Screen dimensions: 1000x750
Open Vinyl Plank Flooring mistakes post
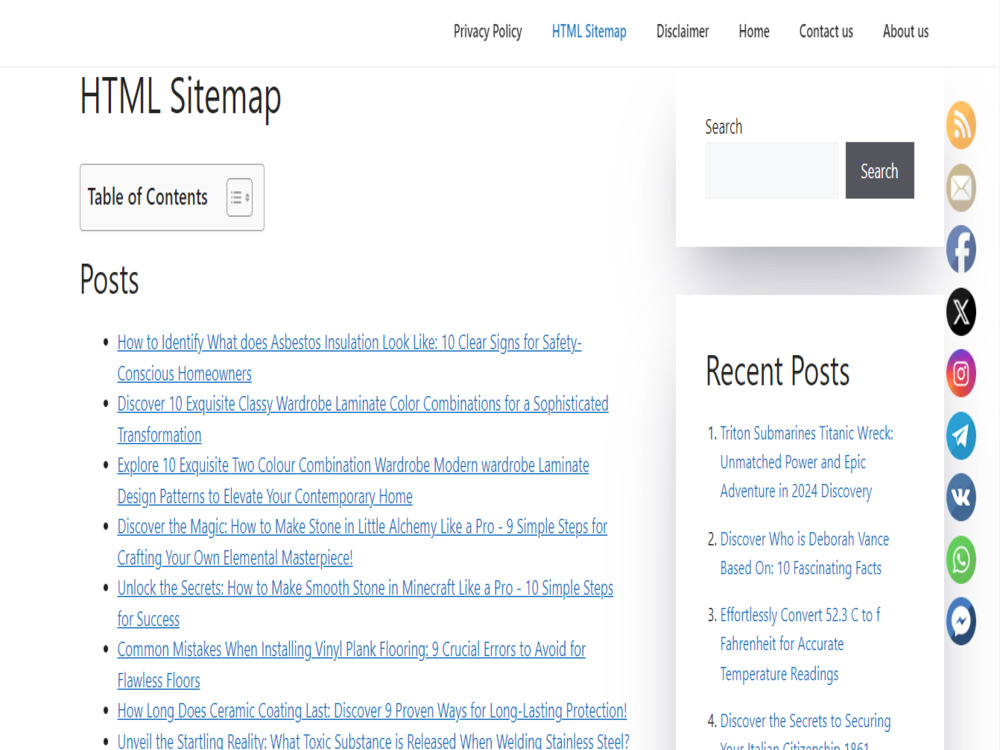tap(351, 665)
